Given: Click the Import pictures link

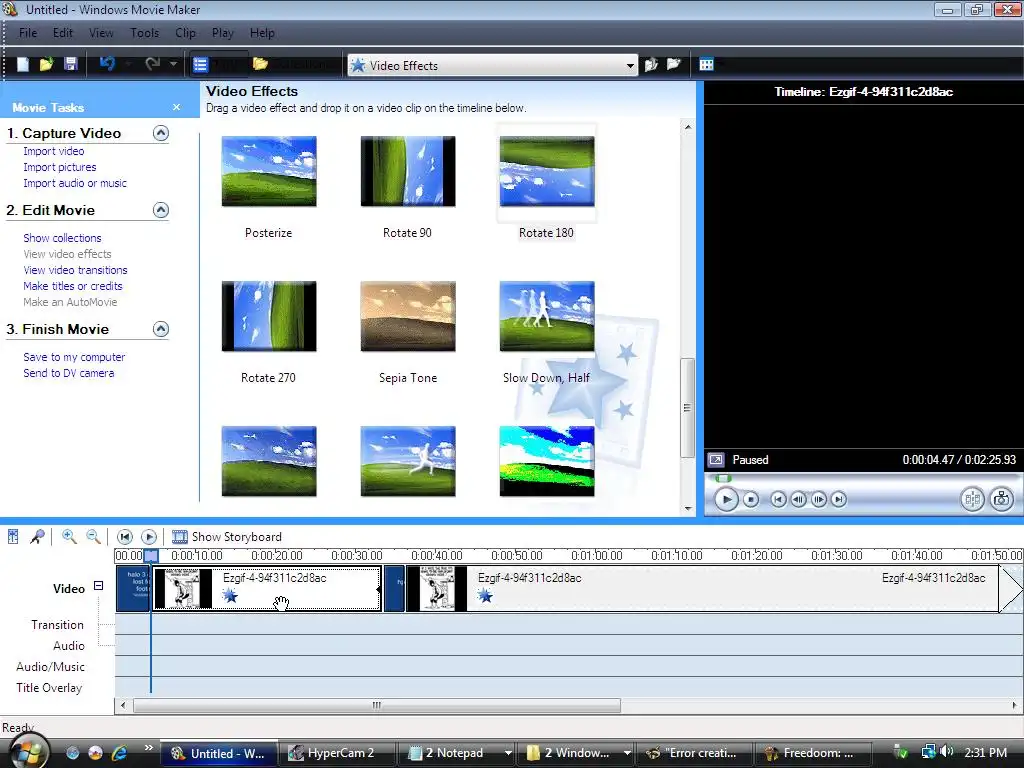Looking at the screenshot, I should pos(59,167).
